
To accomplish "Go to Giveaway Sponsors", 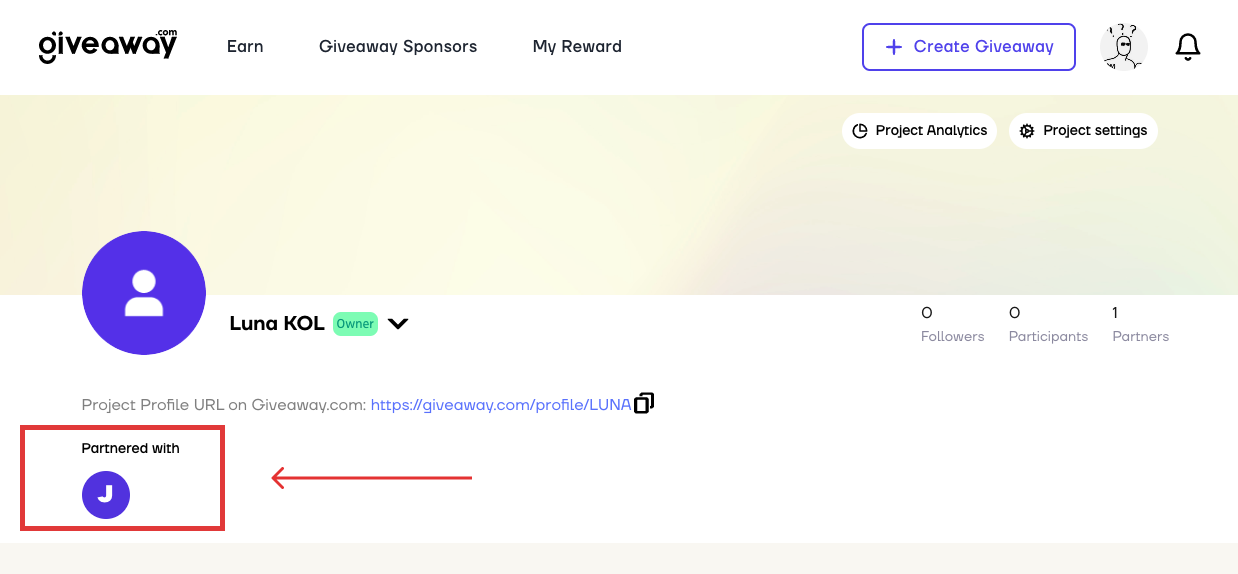I will [398, 46].
